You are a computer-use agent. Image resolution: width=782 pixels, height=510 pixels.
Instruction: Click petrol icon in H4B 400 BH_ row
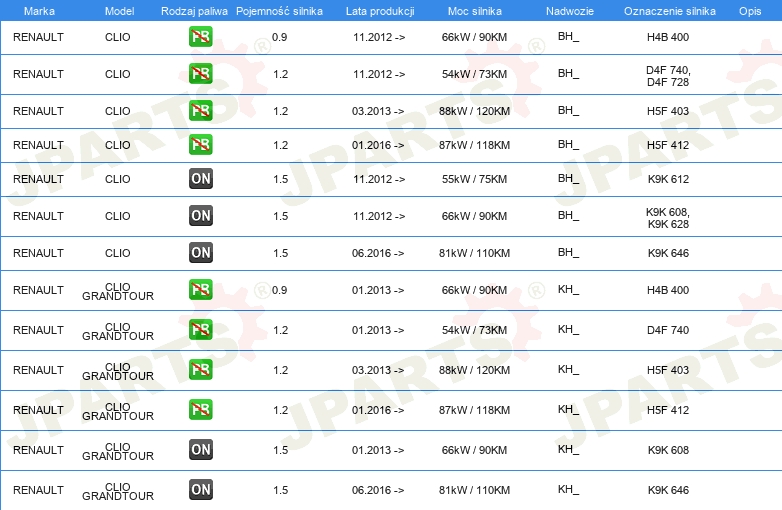coord(200,37)
